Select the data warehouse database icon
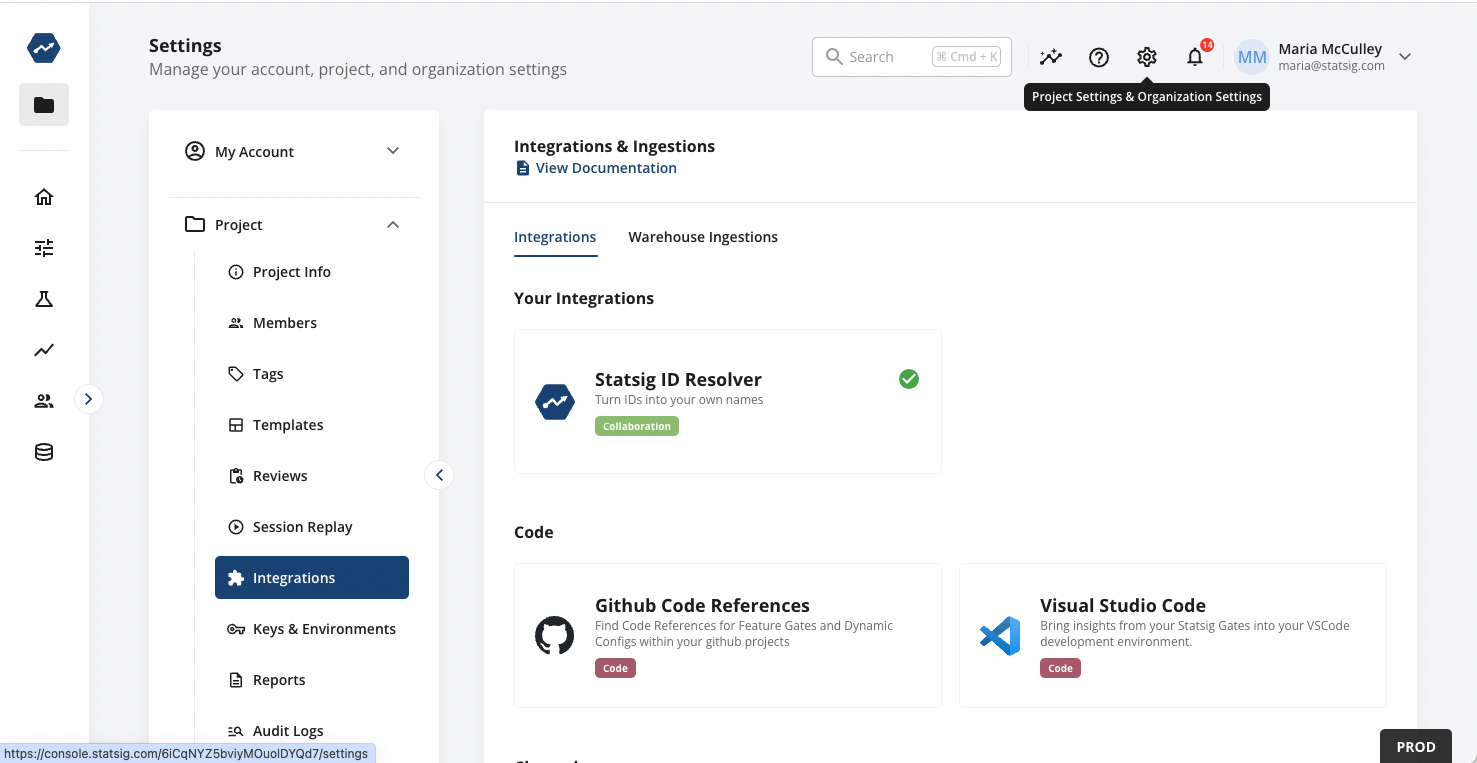This screenshot has width=1477, height=763. click(43, 451)
